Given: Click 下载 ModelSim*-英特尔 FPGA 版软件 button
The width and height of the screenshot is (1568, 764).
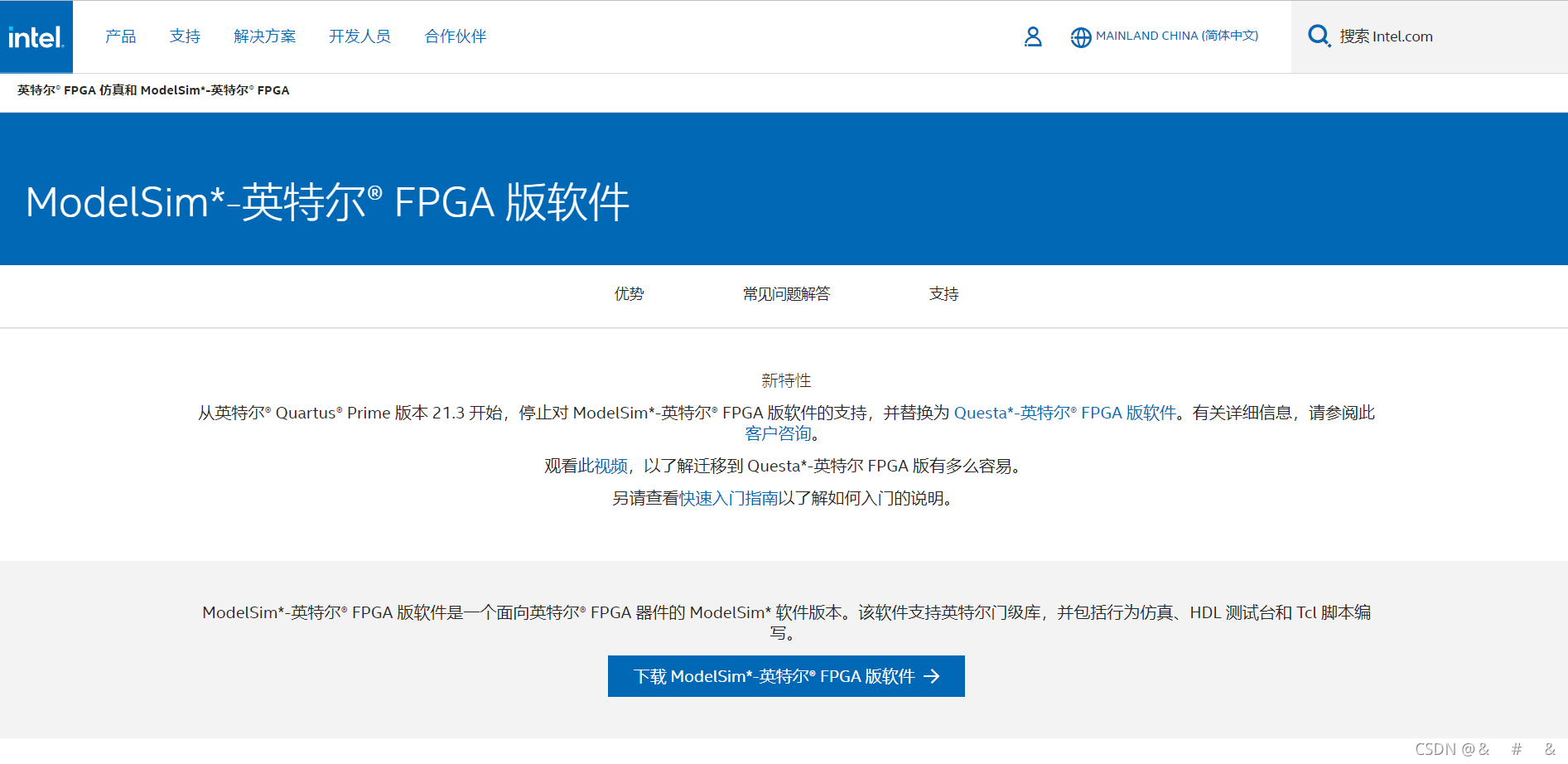Looking at the screenshot, I should click(786, 676).
